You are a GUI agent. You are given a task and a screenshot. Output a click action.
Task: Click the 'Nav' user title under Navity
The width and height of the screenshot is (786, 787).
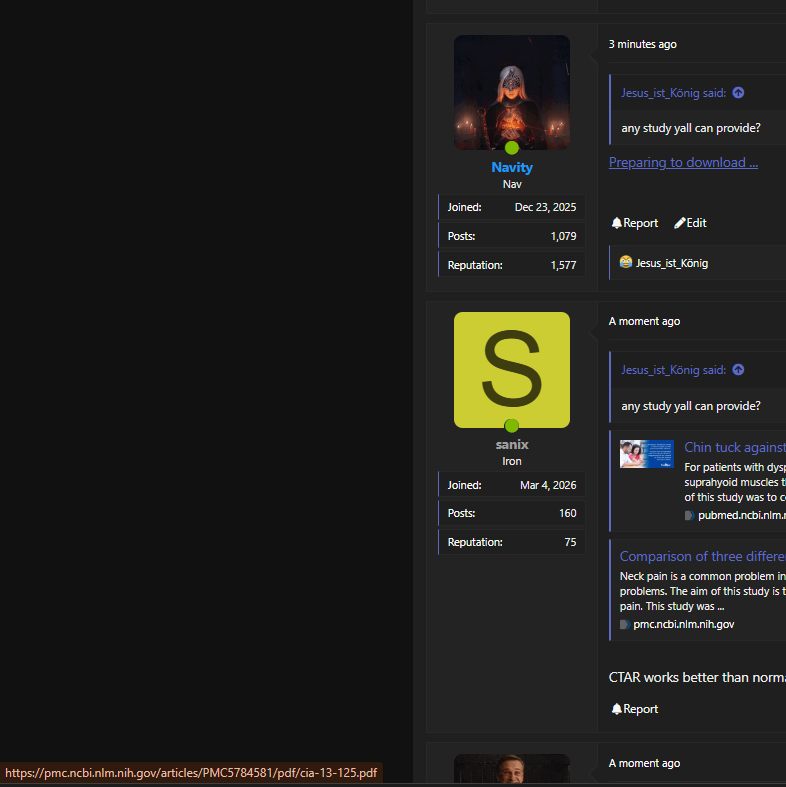point(512,184)
